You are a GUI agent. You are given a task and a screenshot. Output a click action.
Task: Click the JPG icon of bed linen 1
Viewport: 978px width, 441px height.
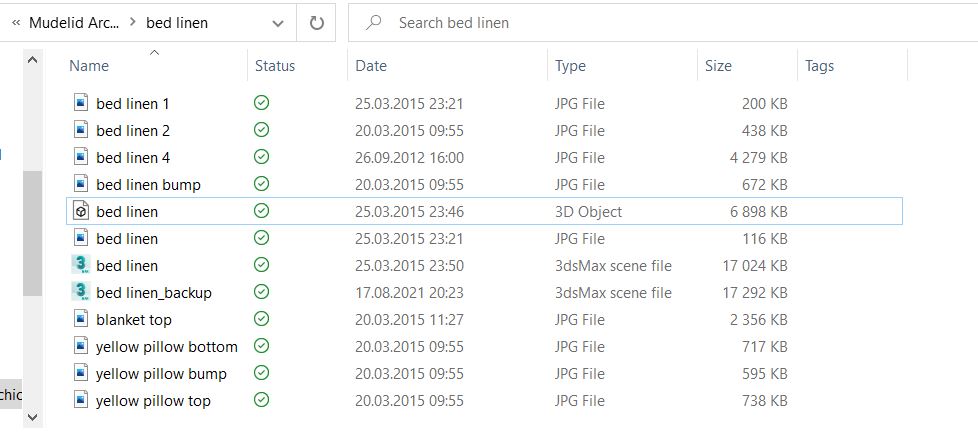pos(81,103)
